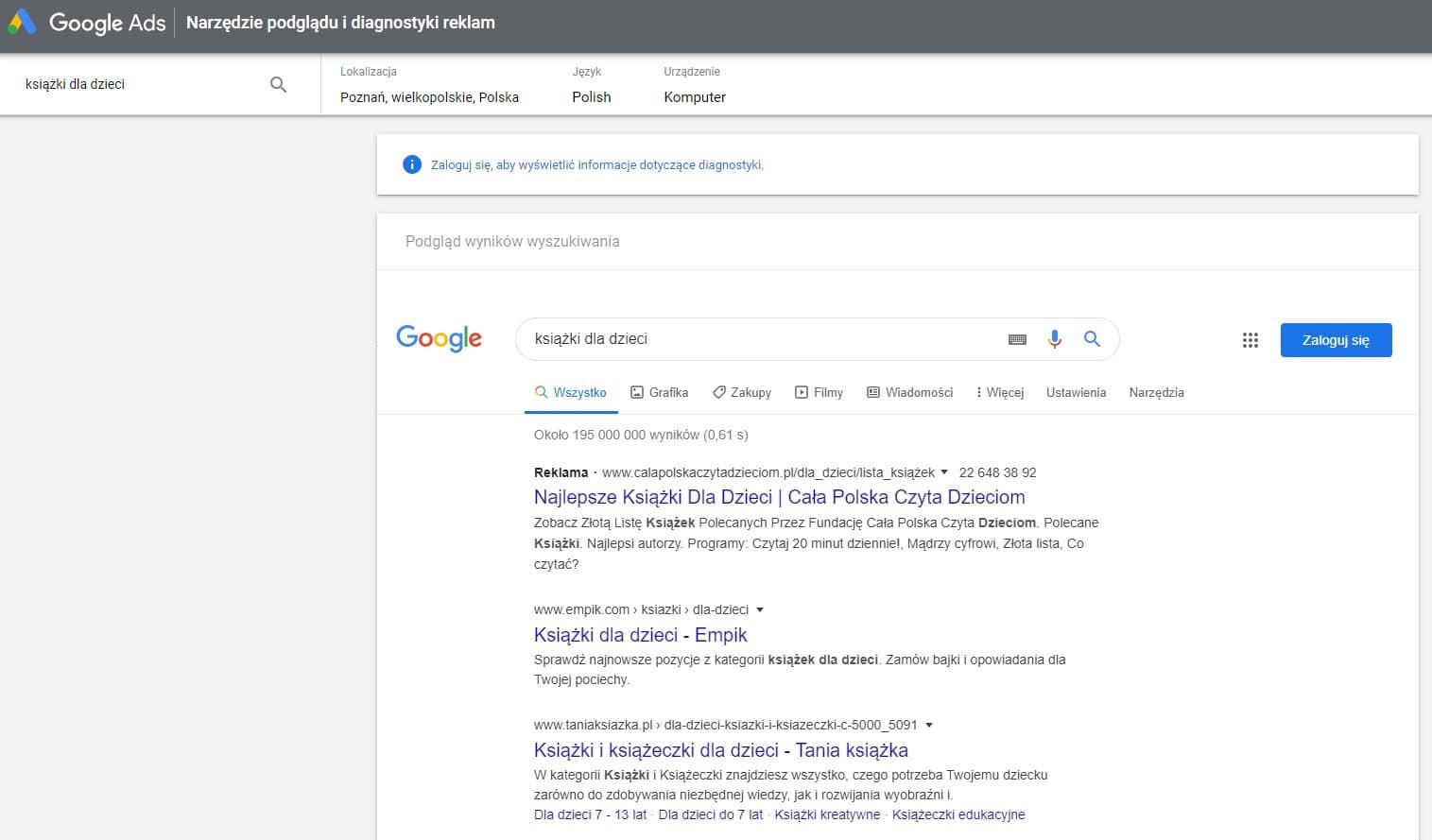
Task: Click the phone number 22 648 38 92
Action: coord(997,472)
